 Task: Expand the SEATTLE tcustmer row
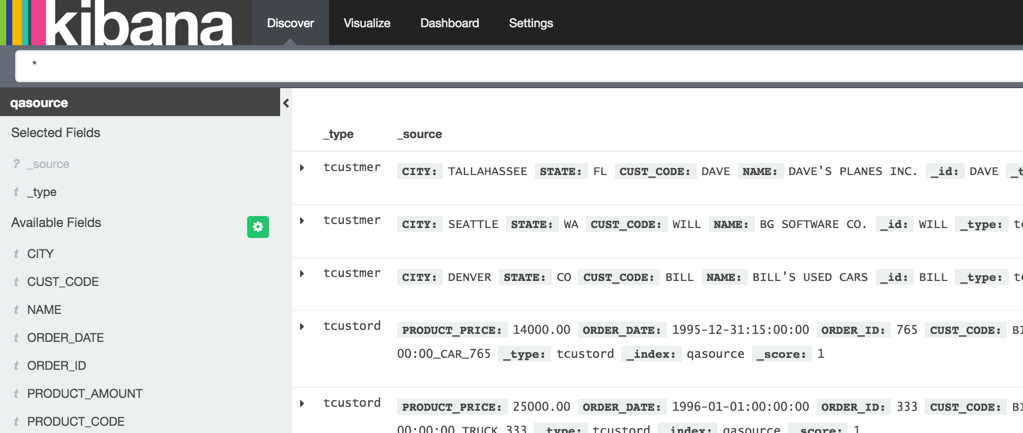click(302, 221)
